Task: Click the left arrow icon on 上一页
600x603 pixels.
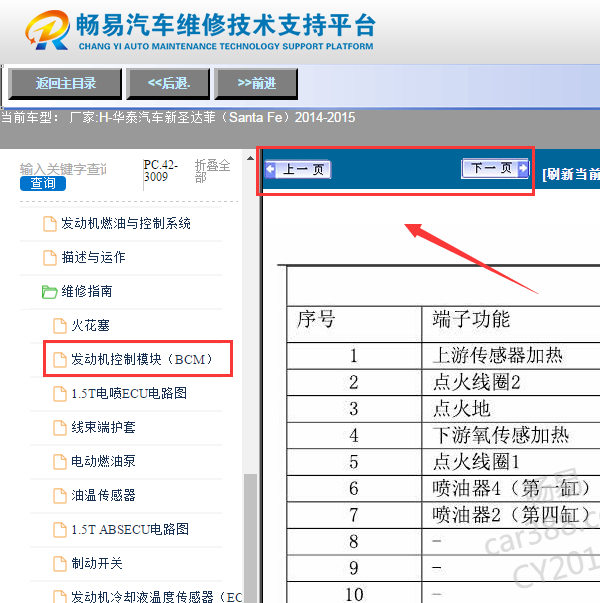Action: tap(270, 169)
